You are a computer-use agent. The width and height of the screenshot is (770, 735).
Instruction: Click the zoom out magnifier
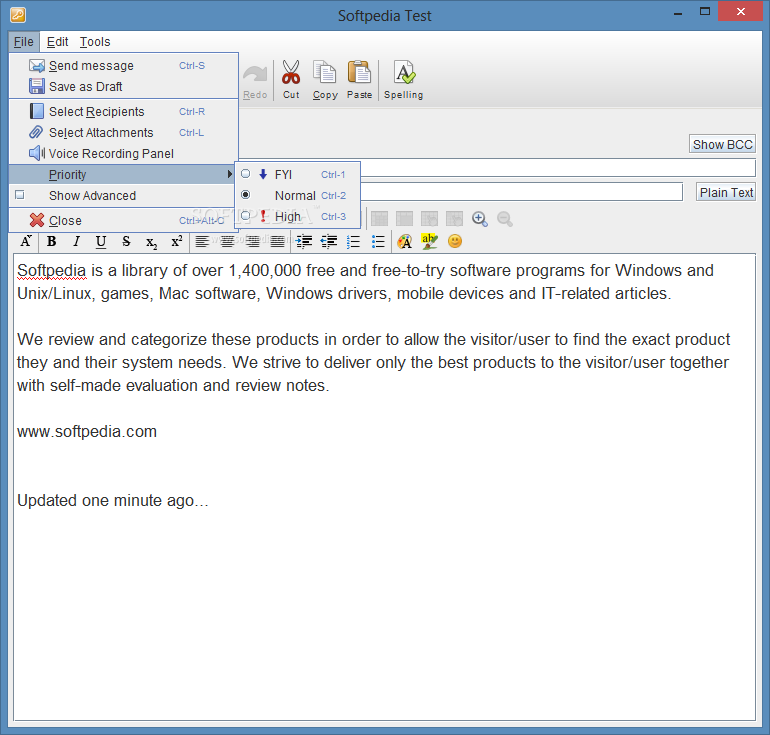[505, 219]
